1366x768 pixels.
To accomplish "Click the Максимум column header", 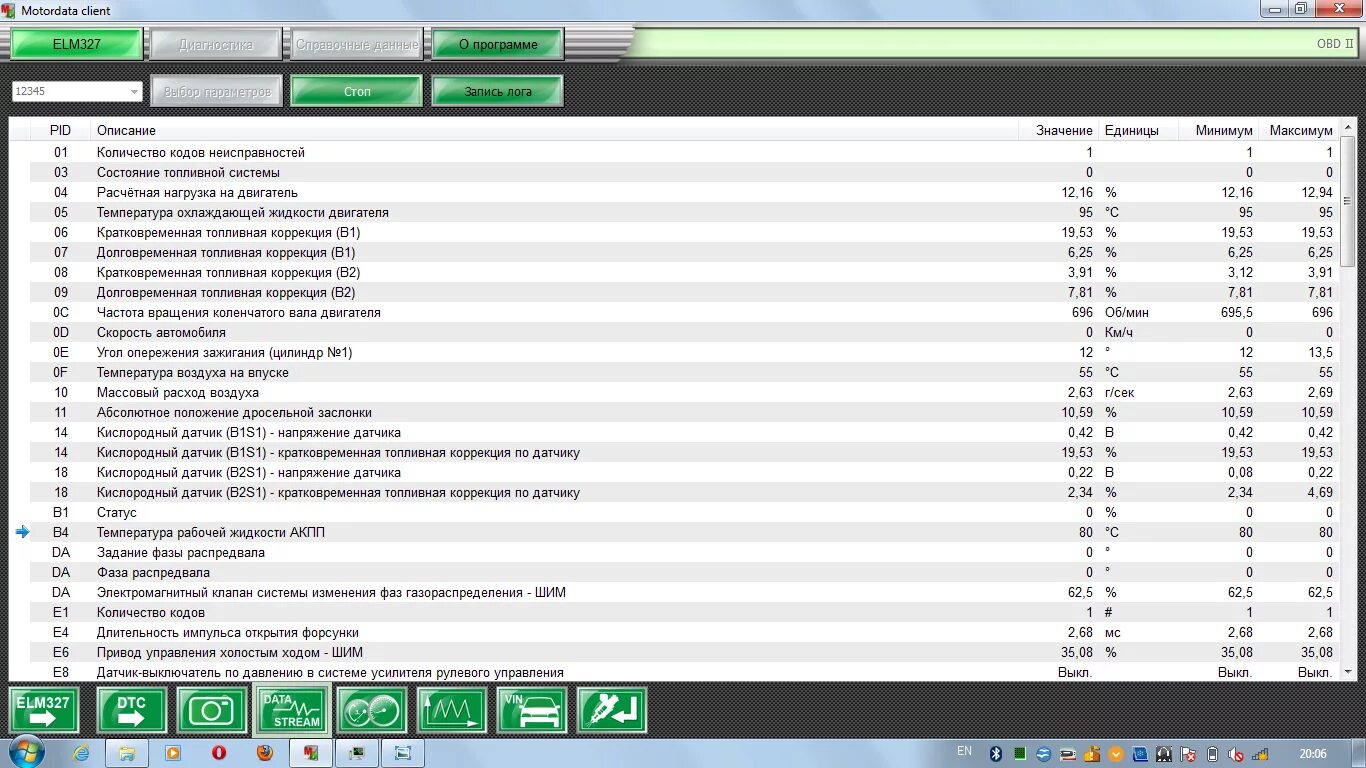I will [x=1300, y=130].
